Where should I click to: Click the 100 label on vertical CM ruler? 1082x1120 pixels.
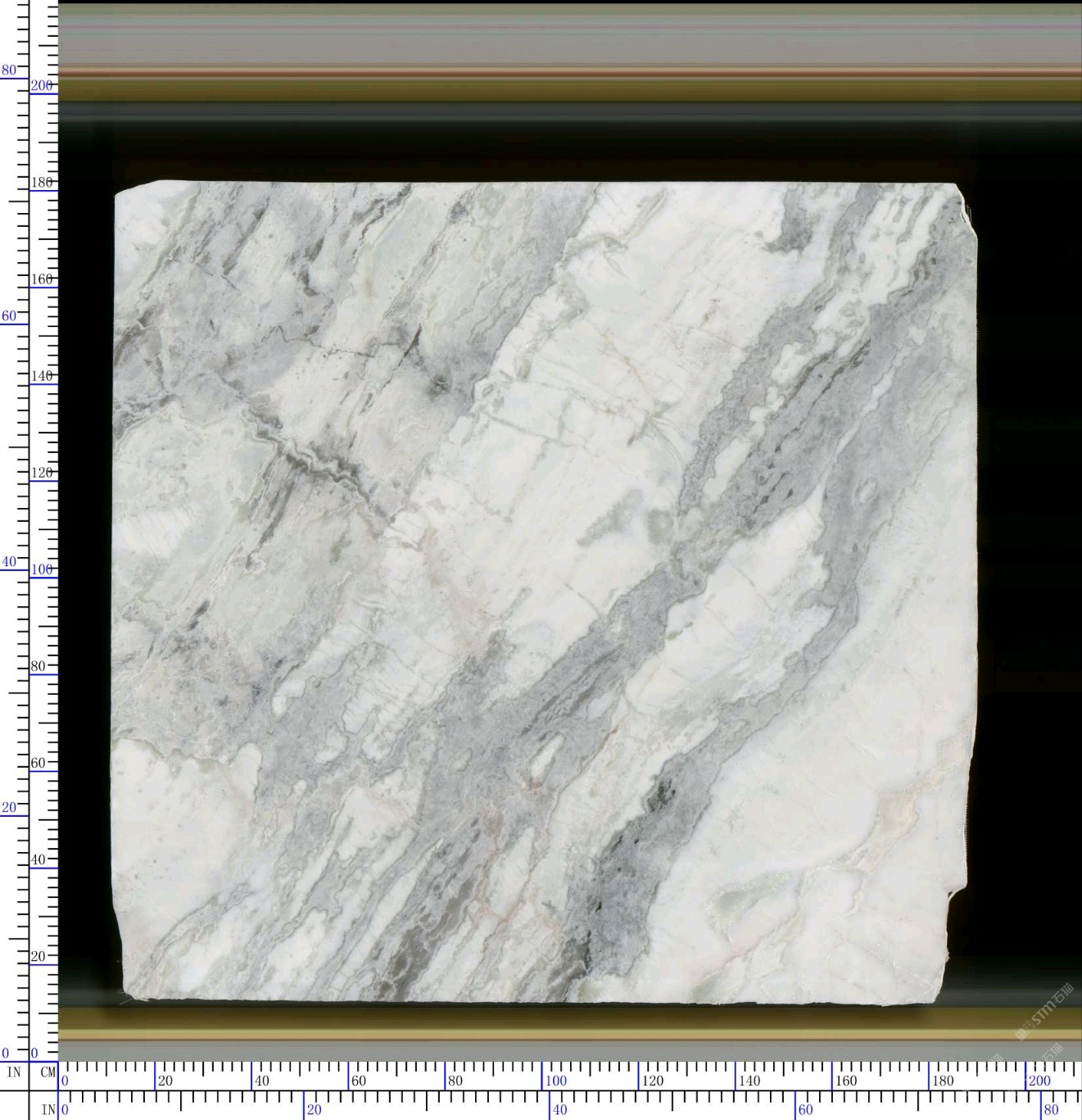coord(41,569)
